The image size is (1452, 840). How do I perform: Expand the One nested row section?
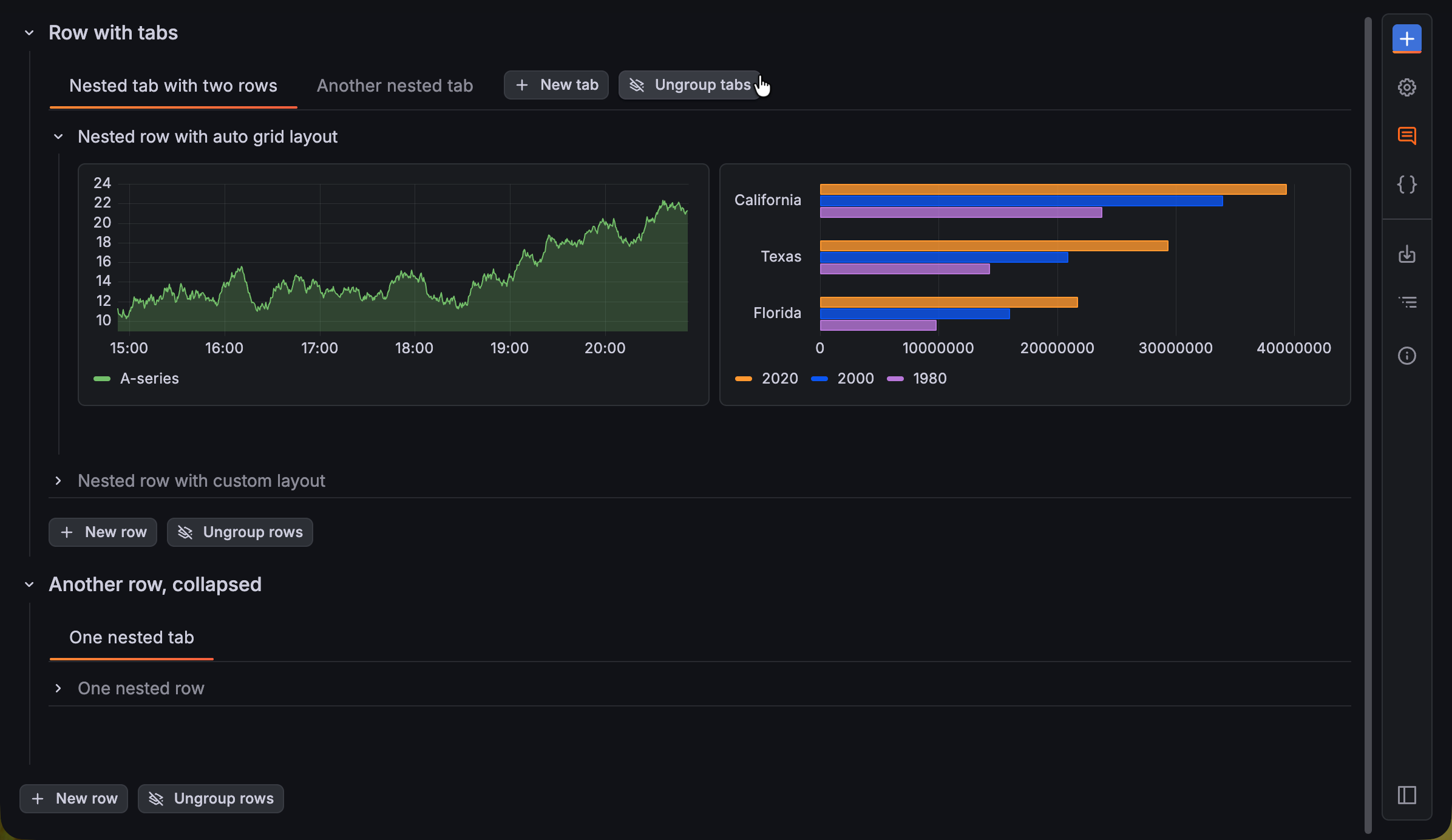140,688
